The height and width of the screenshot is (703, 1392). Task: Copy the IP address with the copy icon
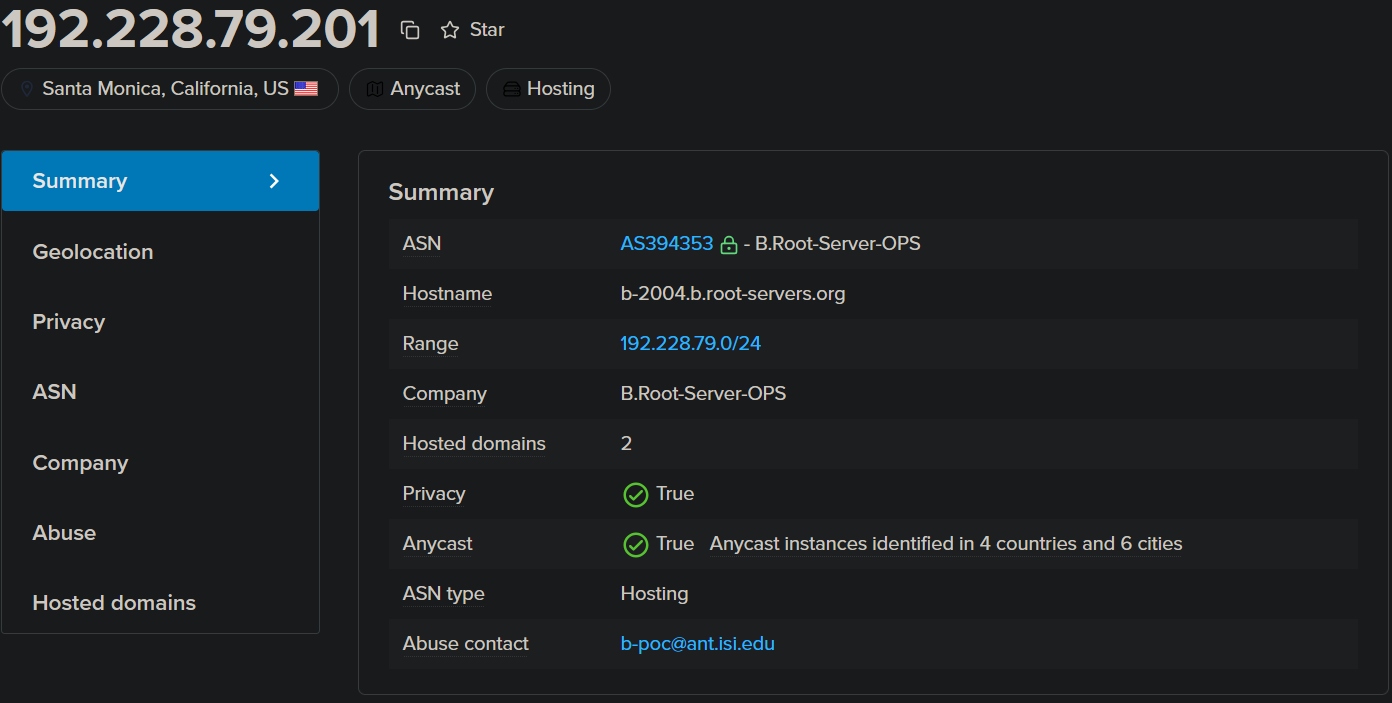(x=410, y=30)
